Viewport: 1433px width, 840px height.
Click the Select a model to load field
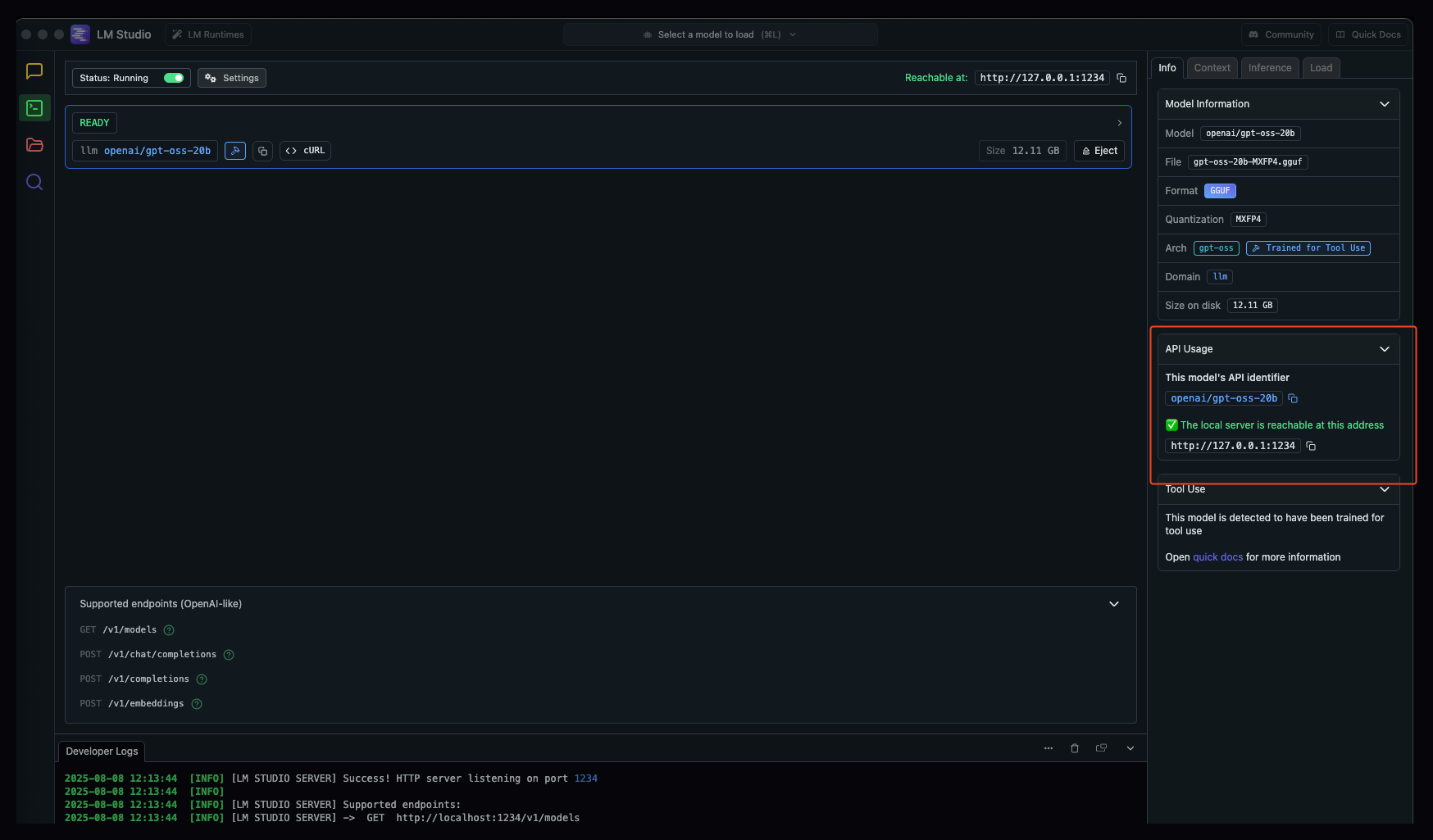(x=720, y=34)
